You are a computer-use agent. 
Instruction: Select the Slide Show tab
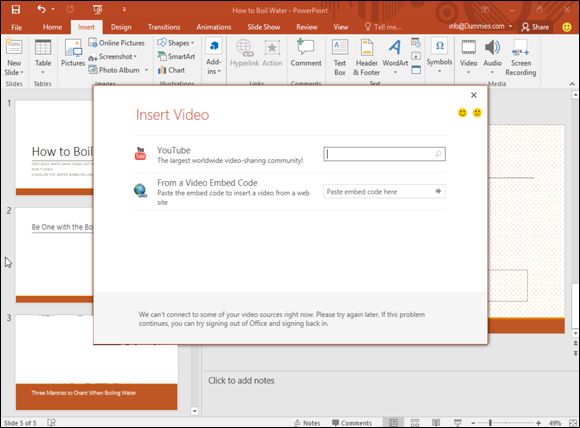pyautogui.click(x=263, y=27)
